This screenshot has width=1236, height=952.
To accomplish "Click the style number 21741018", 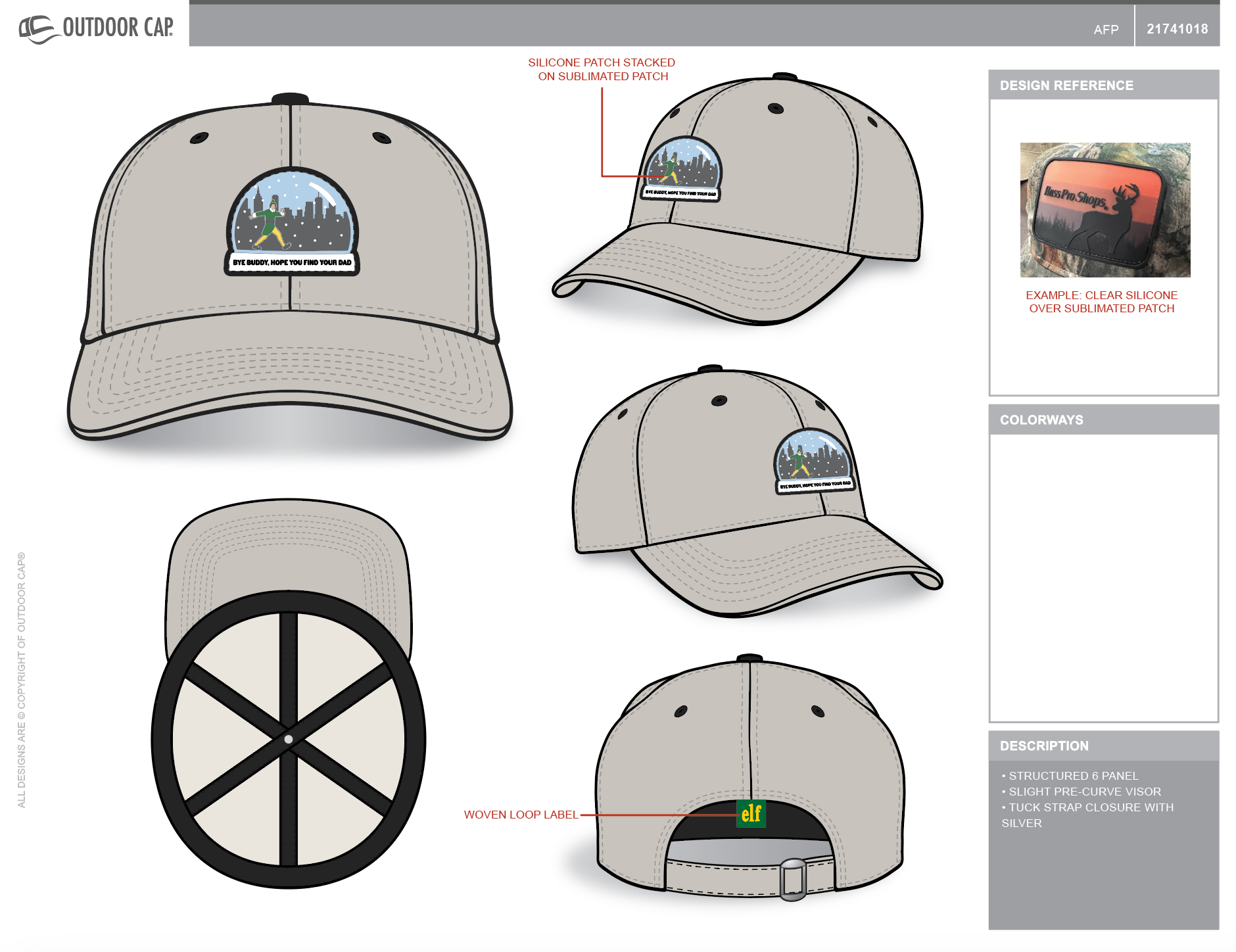I will click(x=1177, y=29).
